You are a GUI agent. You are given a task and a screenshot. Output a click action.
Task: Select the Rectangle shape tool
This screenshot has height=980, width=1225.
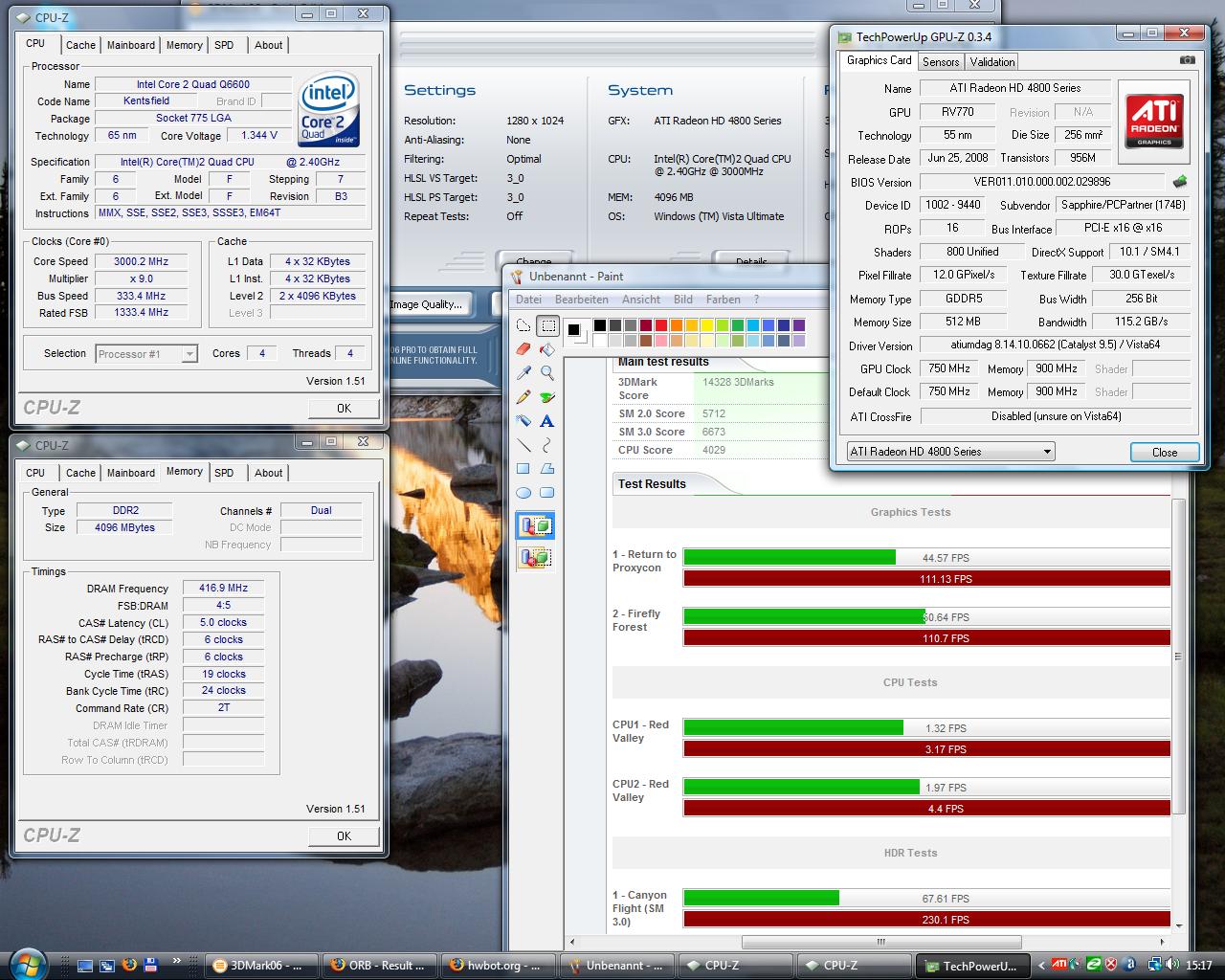[x=523, y=469]
